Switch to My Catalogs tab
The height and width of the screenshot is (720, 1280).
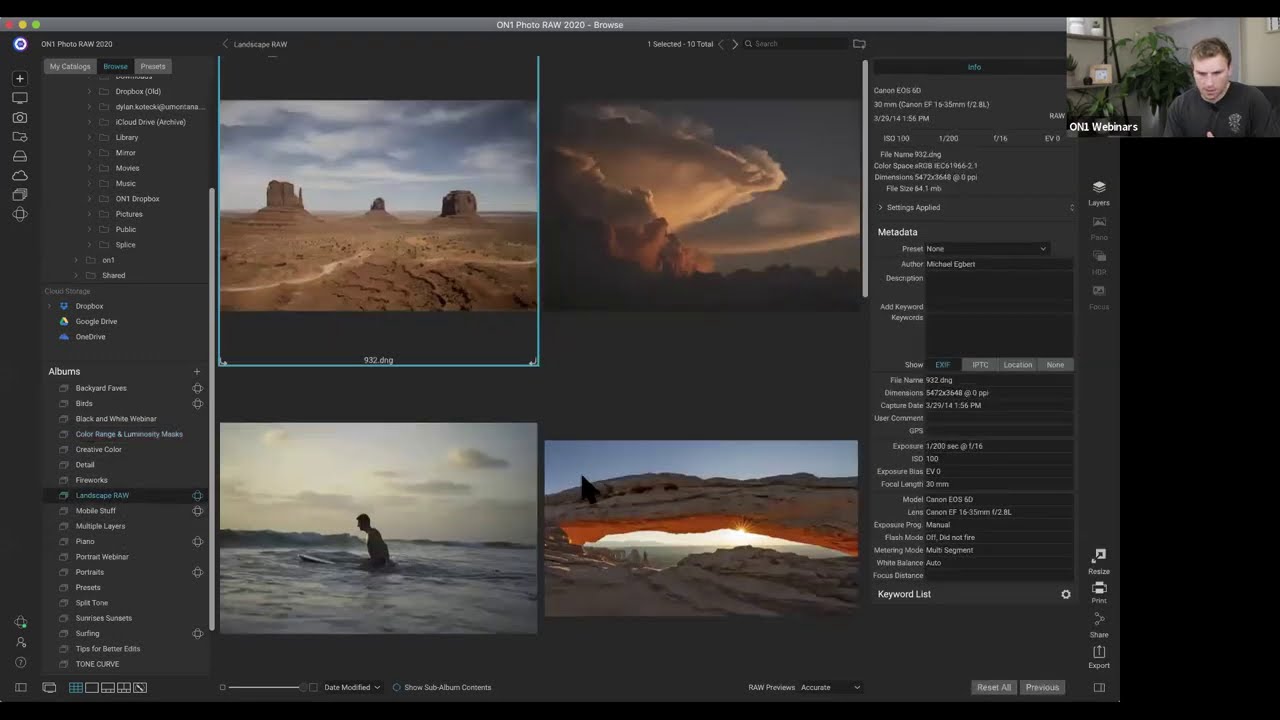point(70,67)
